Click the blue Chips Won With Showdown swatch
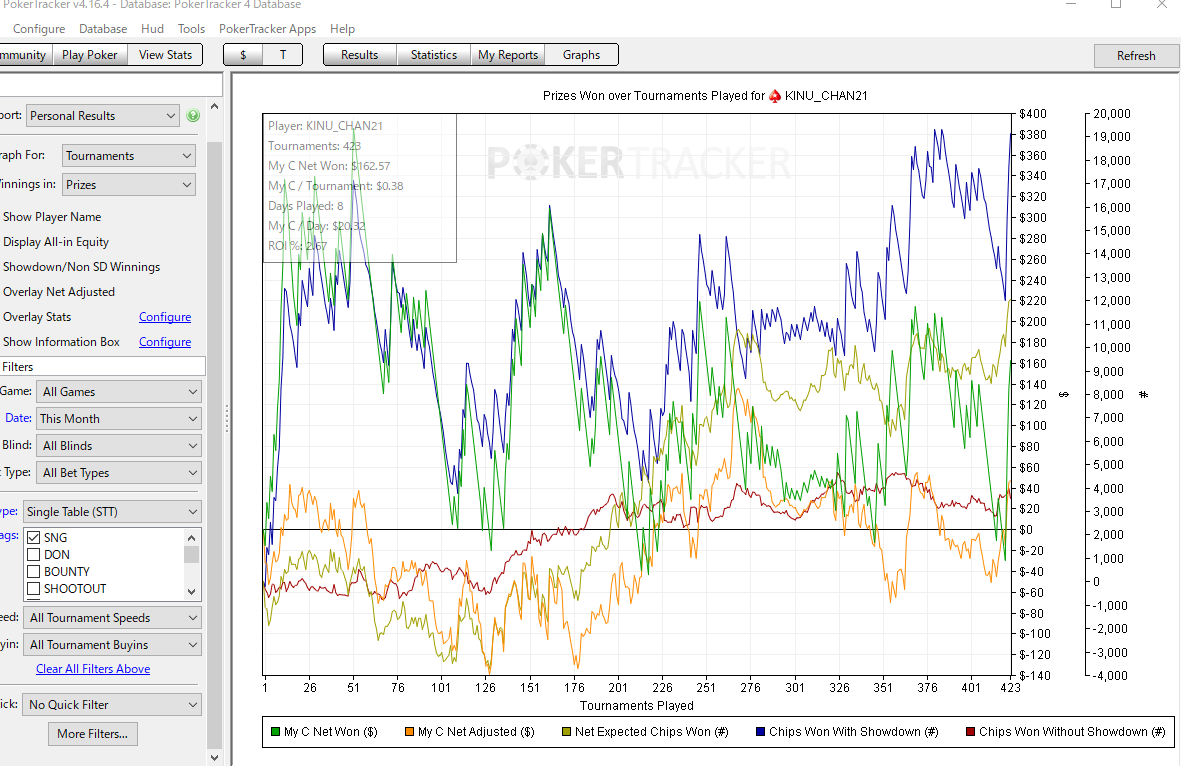Viewport: 1181px width, 766px height. tap(760, 731)
